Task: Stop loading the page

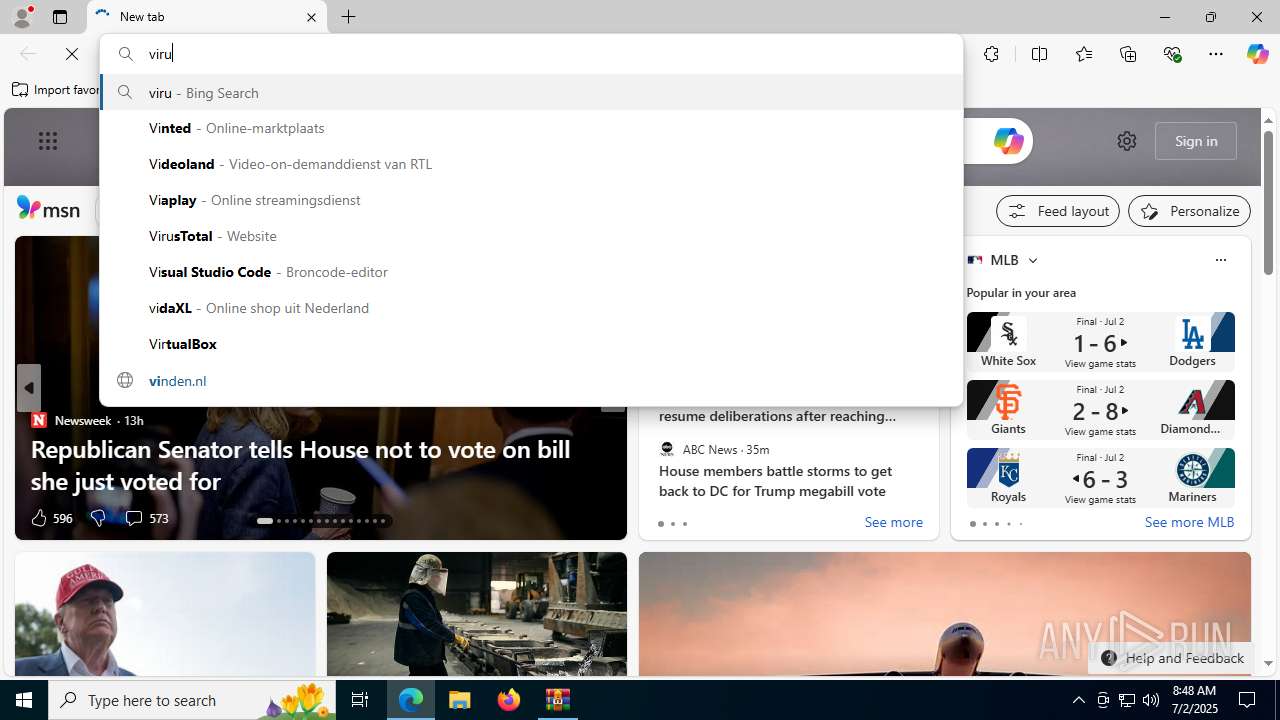Action: pyautogui.click(x=72, y=54)
